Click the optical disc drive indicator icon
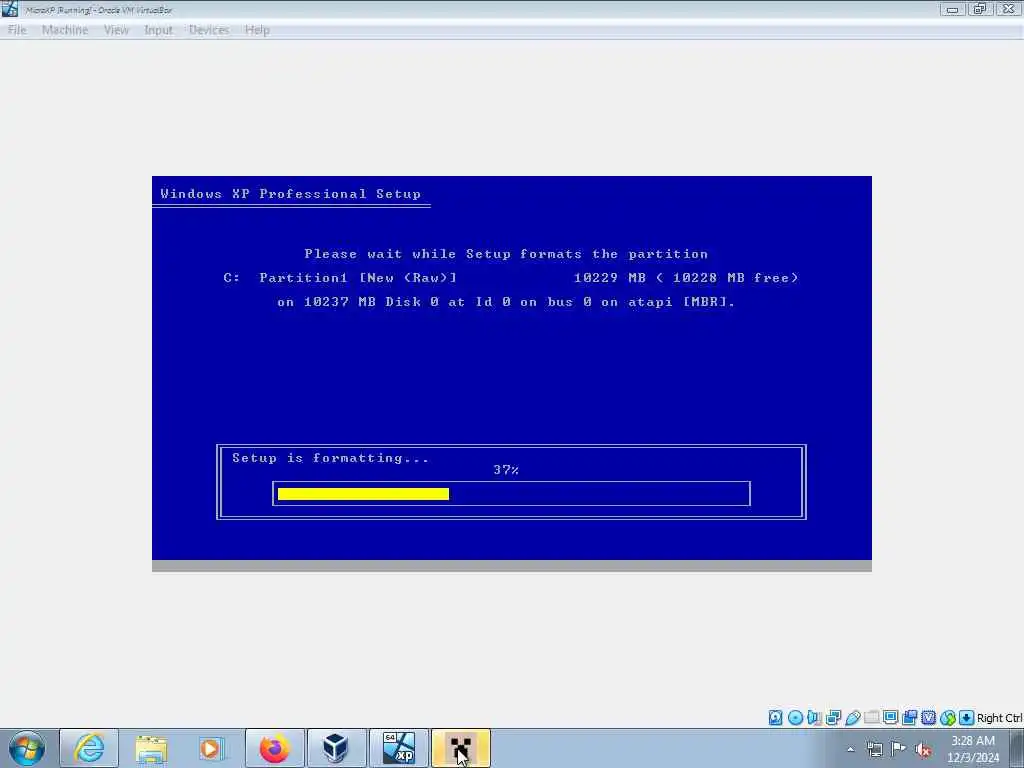The height and width of the screenshot is (768, 1024). [x=795, y=718]
